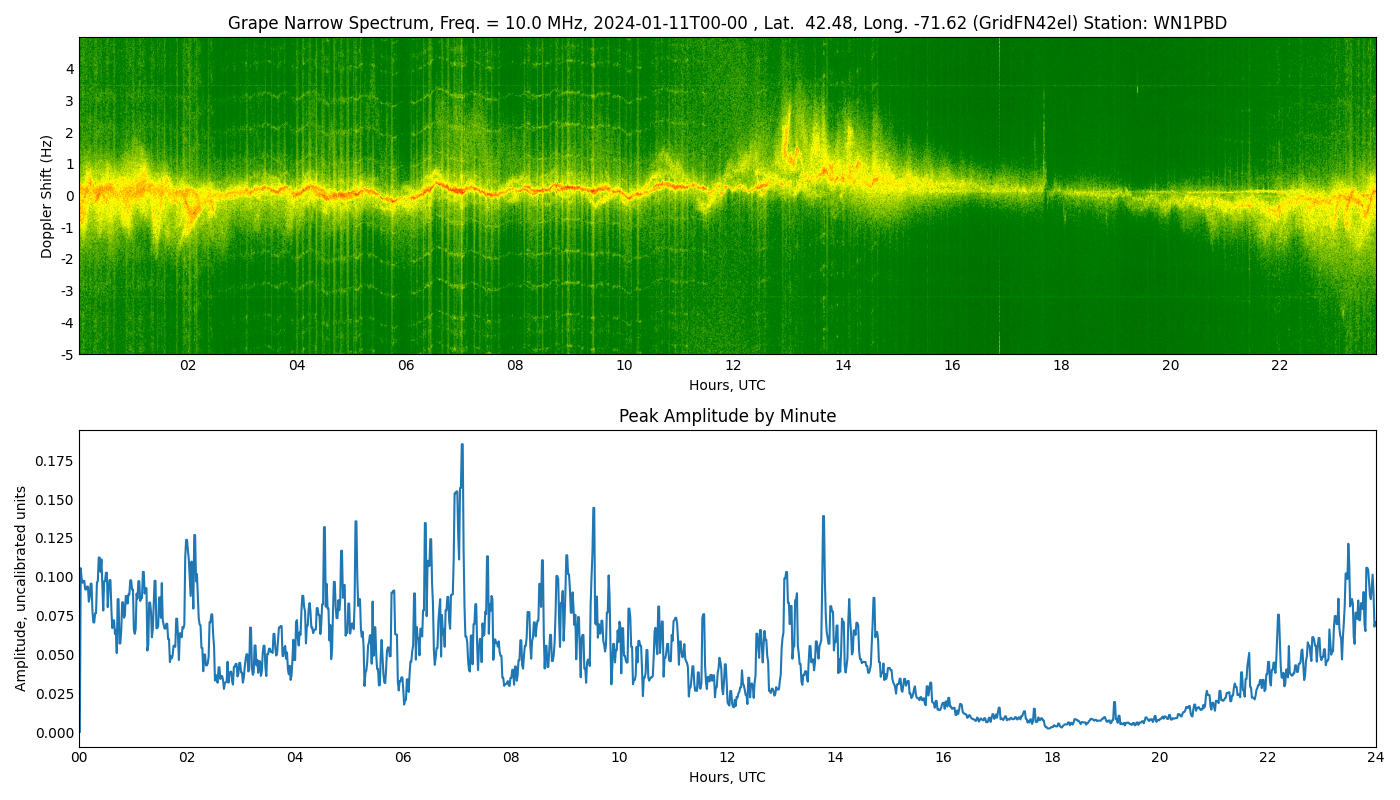Click the 22 hour tick under spectrogram
1400x800 pixels.
pyautogui.click(x=1279, y=365)
